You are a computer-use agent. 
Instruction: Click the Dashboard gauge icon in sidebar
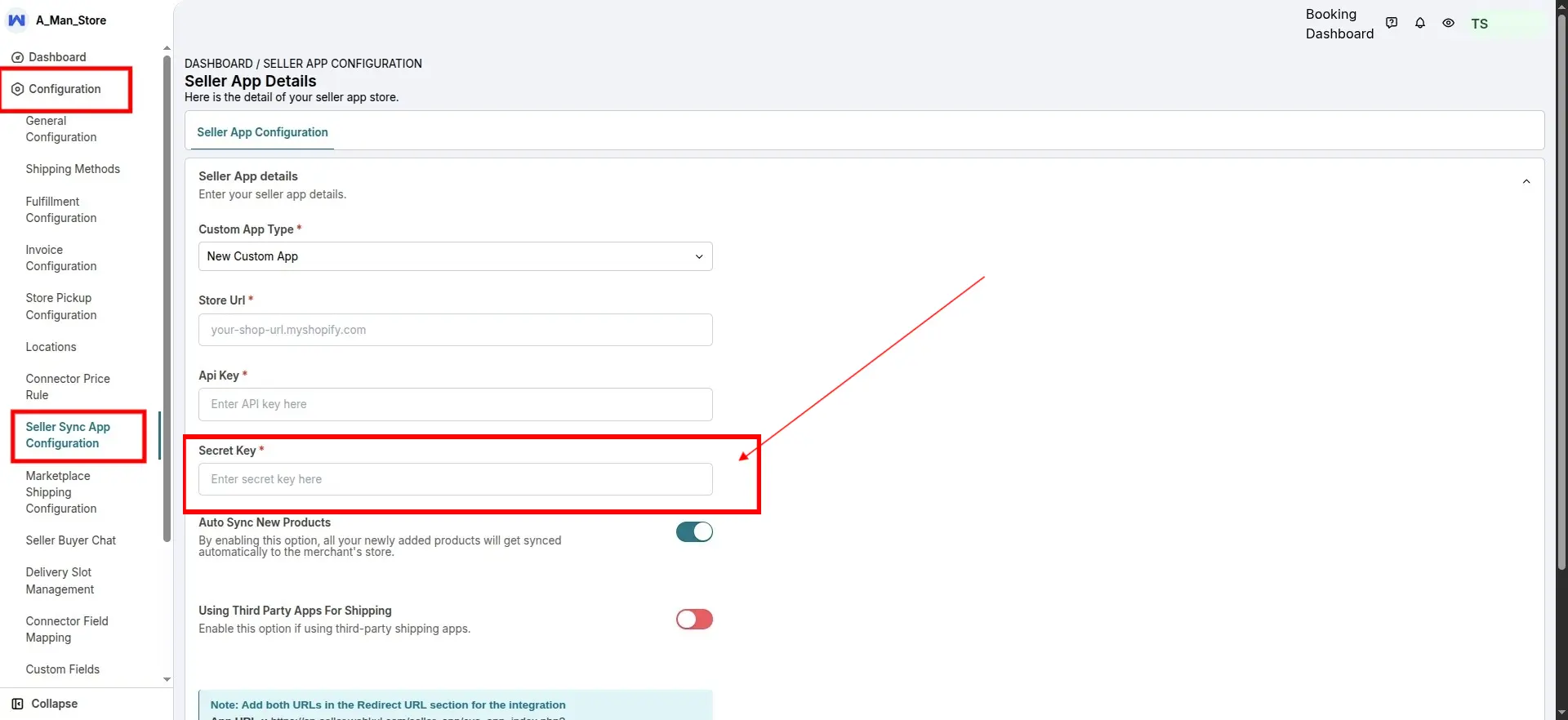point(17,57)
